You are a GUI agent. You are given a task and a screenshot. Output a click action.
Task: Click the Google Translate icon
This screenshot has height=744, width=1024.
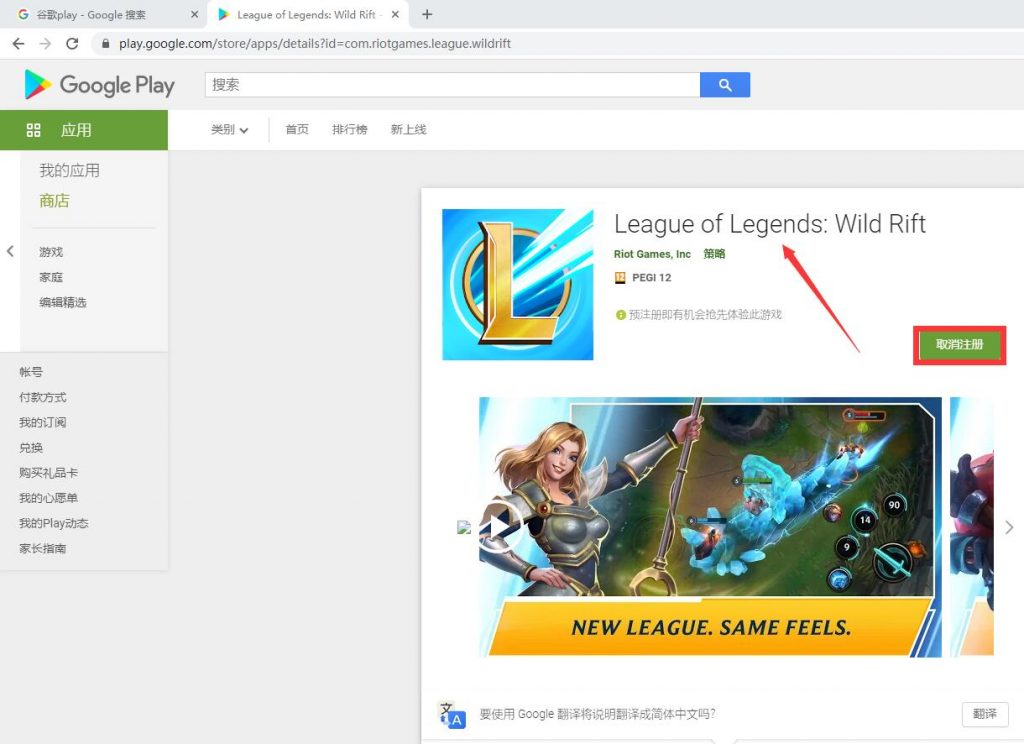click(x=453, y=715)
